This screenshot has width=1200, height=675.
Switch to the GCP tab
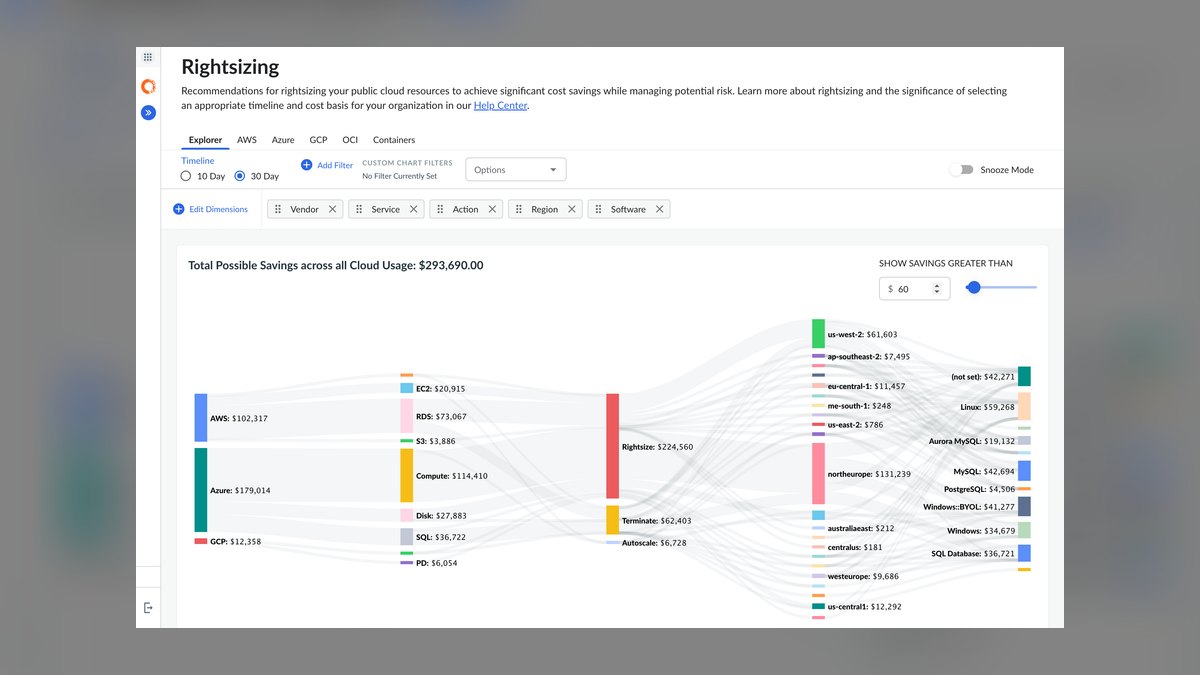(x=318, y=140)
